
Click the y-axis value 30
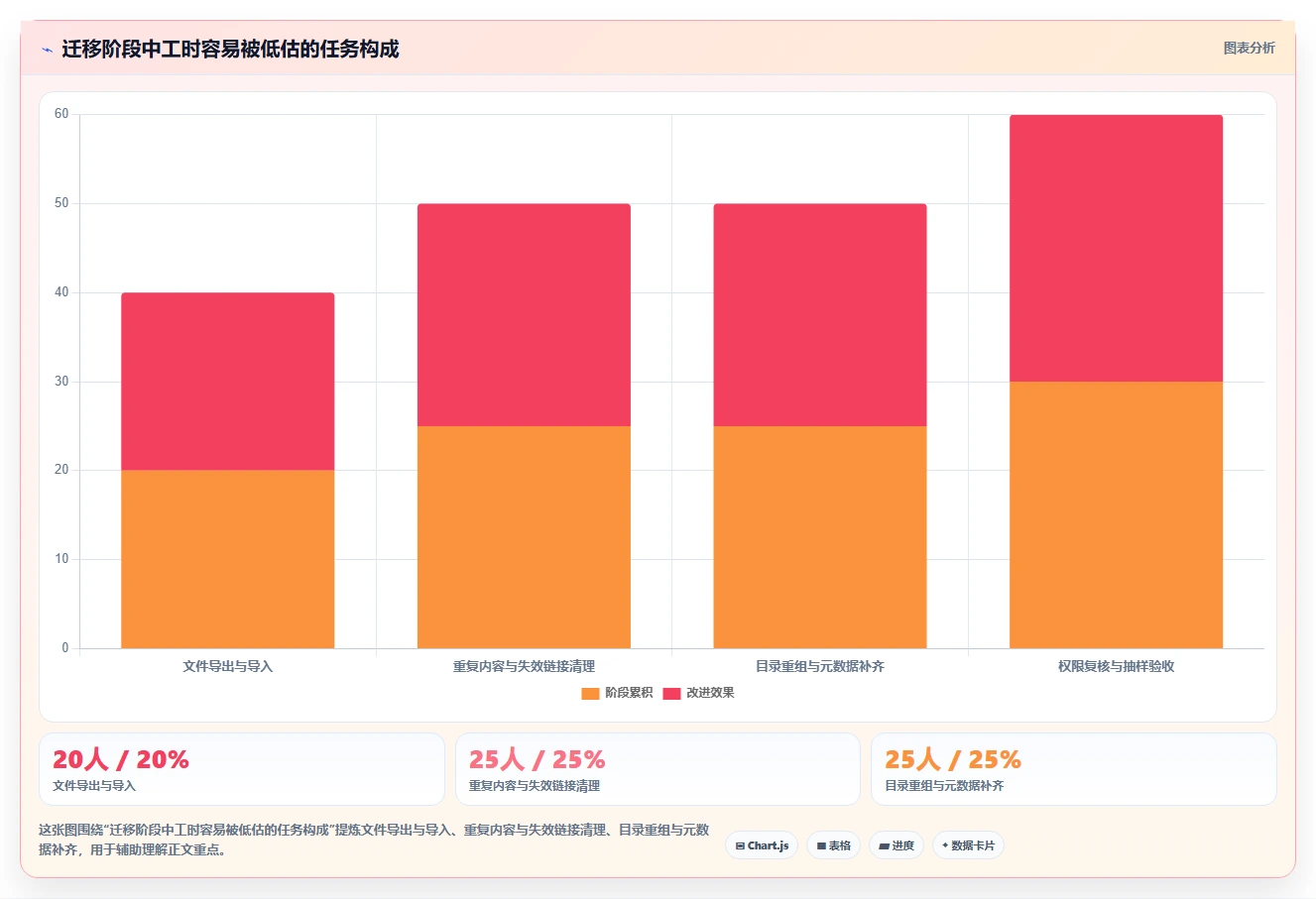[61, 382]
